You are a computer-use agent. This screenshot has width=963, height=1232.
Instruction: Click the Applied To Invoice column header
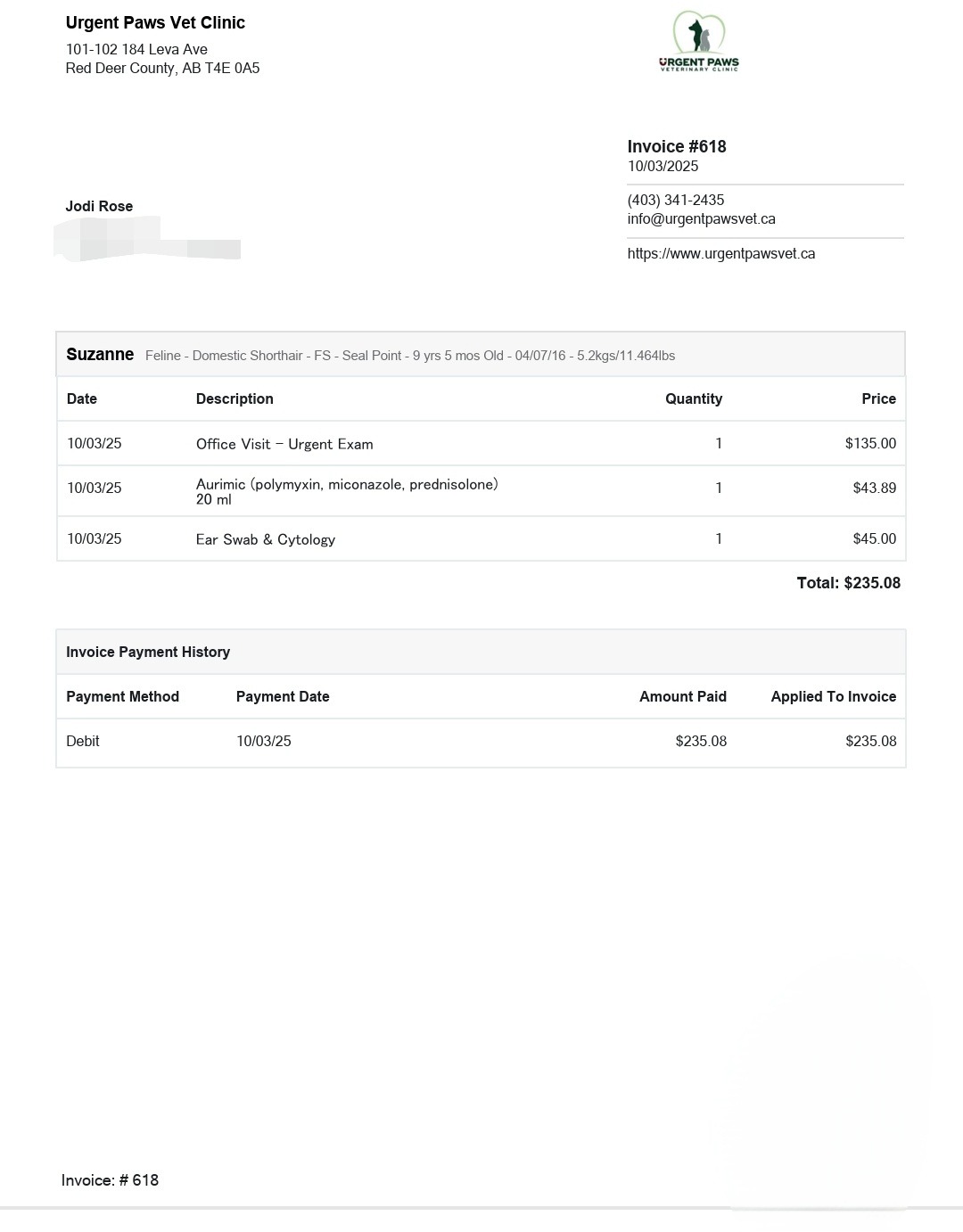(x=834, y=696)
